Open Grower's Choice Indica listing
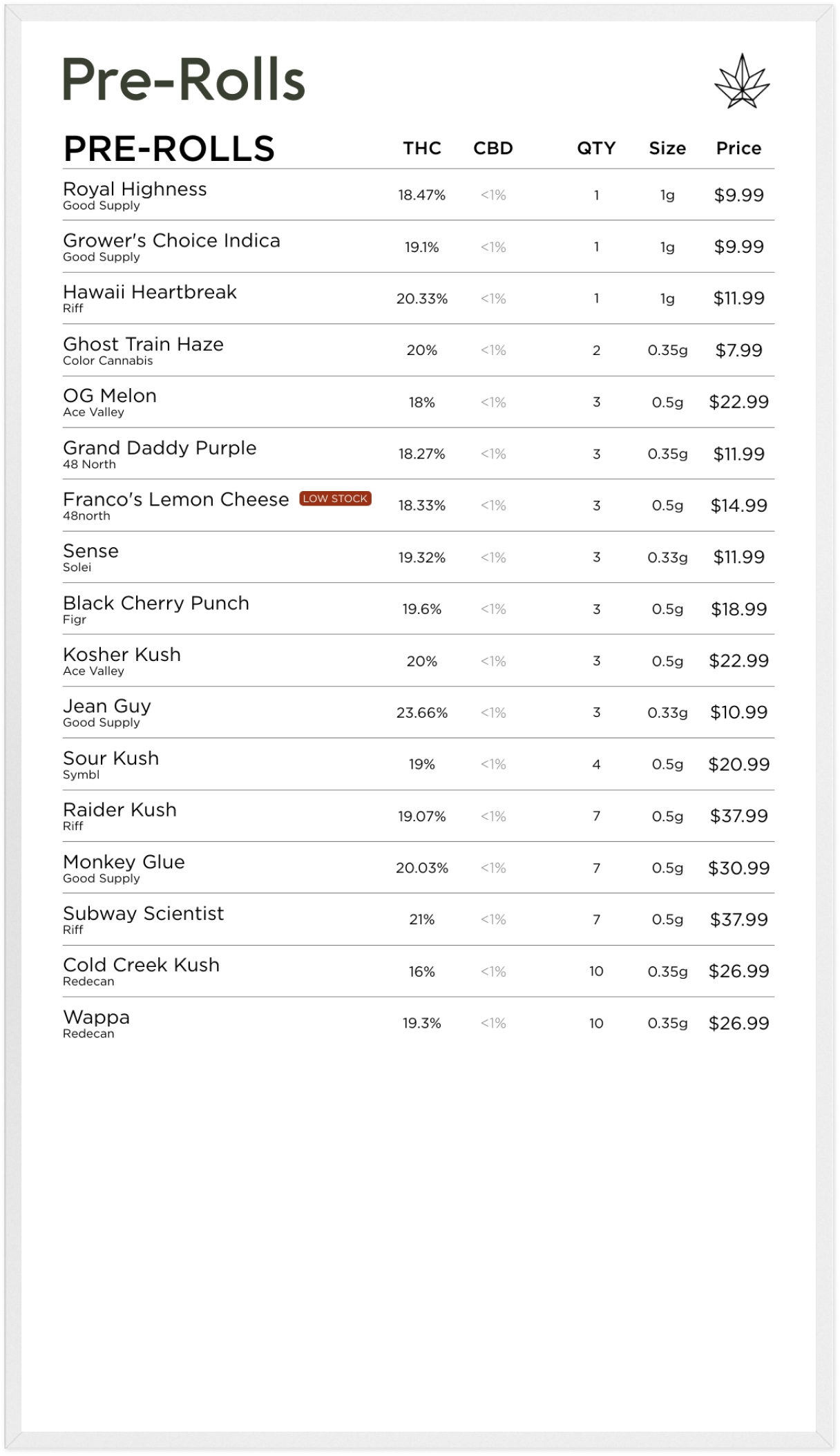The height and width of the screenshot is (1456, 840). (x=418, y=247)
